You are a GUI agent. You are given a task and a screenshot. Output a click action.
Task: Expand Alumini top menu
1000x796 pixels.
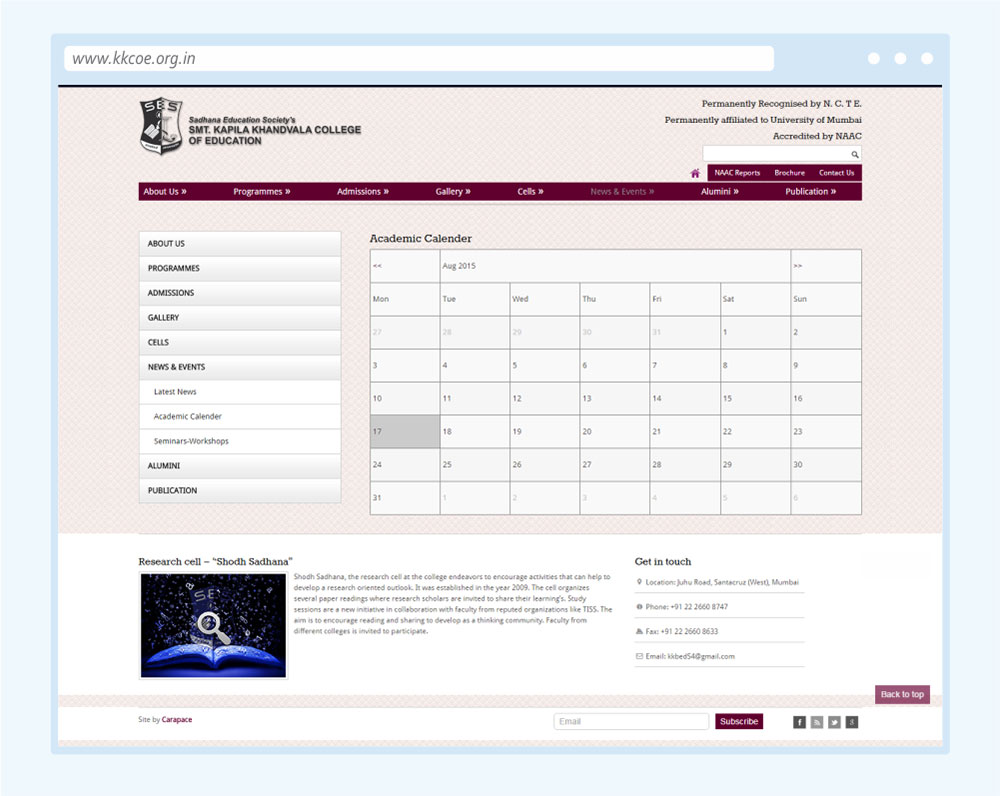[720, 191]
